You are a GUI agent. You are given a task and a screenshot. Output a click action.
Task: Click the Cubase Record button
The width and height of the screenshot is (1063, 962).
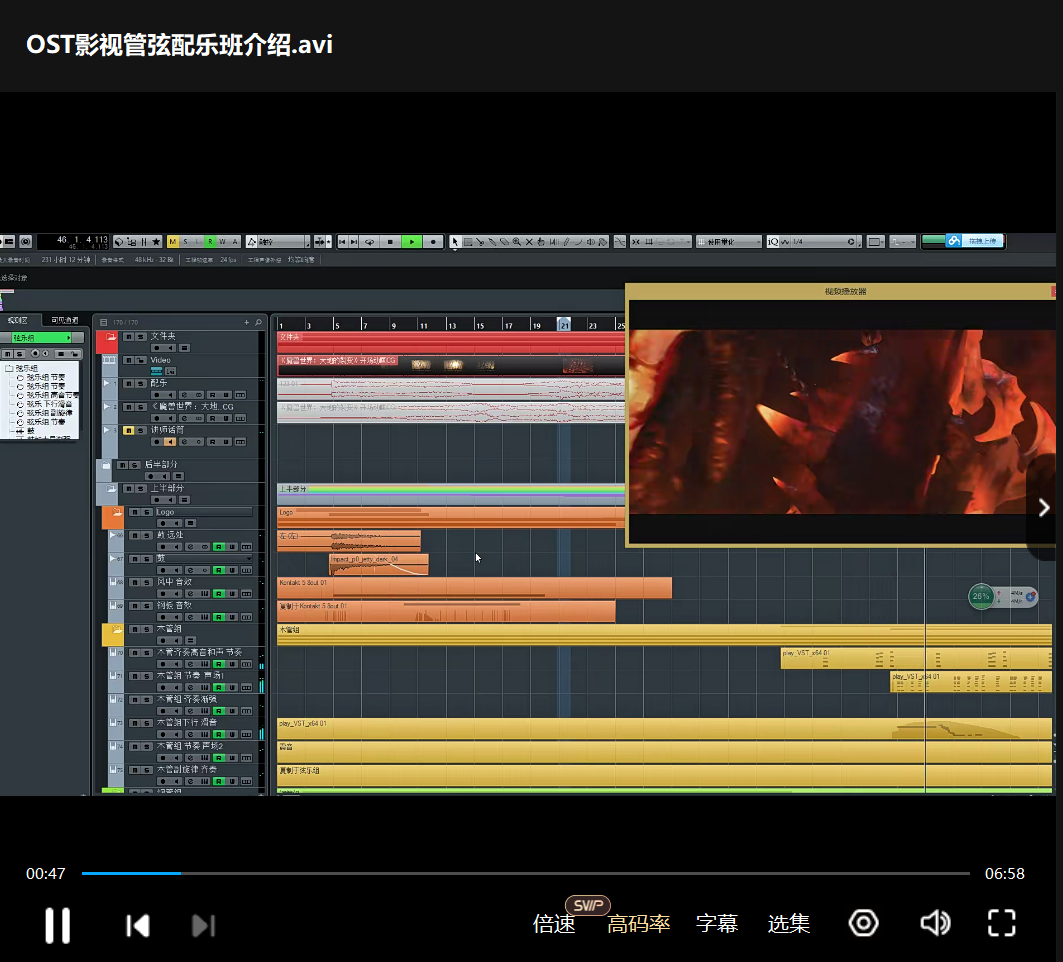[x=433, y=241]
